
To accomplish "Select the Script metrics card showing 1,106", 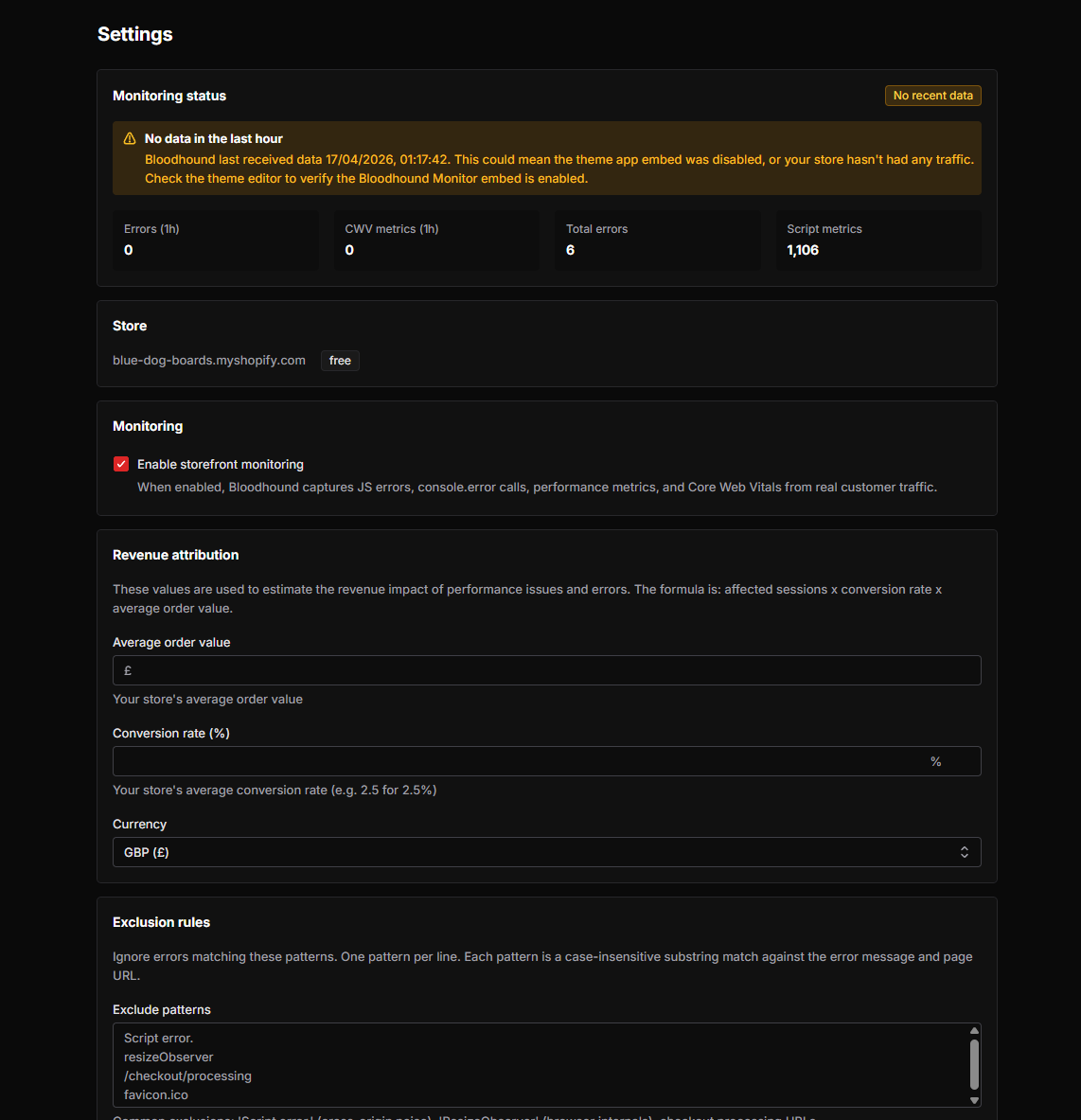I will coord(877,240).
